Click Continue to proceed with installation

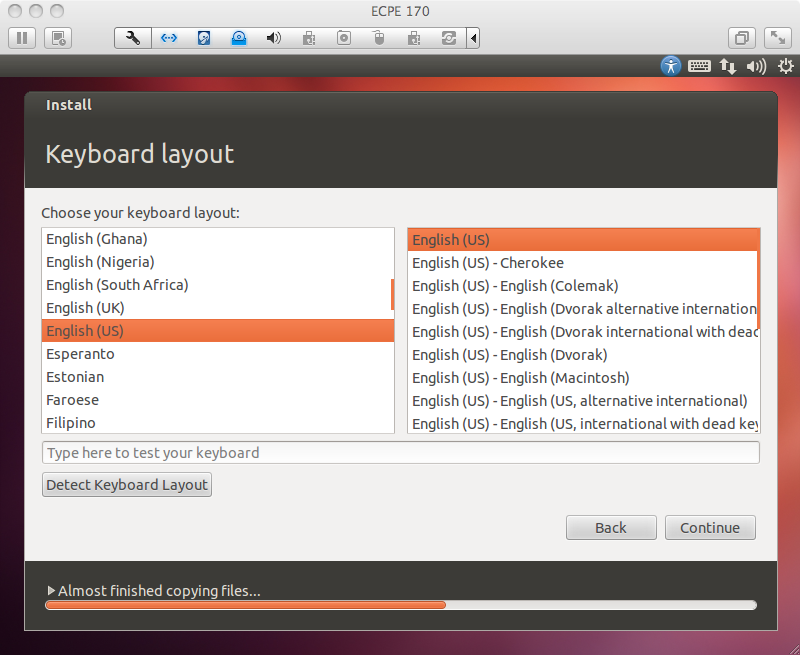point(710,527)
